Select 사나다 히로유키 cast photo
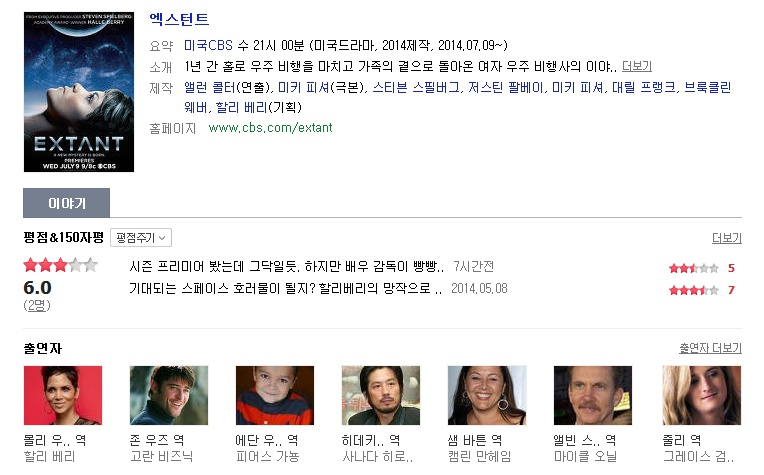Viewport: 764px width, 475px height. point(381,396)
